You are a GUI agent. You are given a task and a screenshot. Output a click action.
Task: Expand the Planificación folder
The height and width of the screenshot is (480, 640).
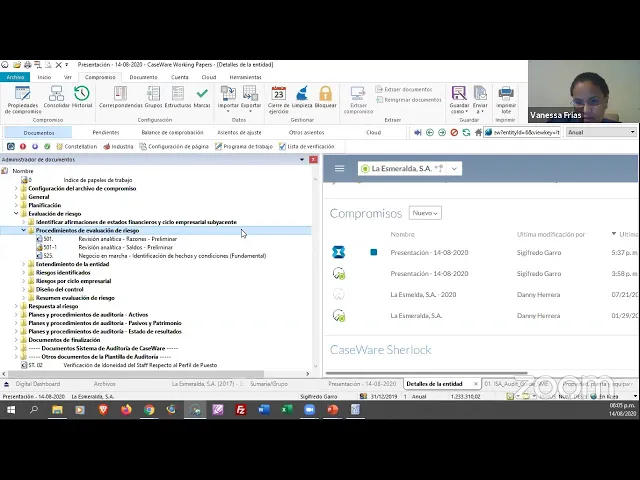pos(16,205)
